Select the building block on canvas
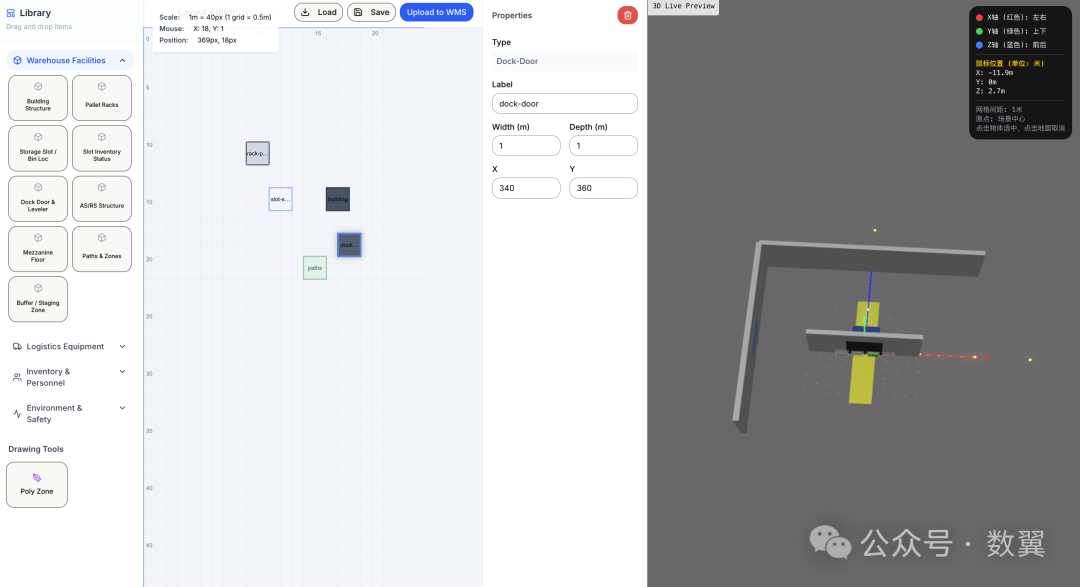The image size is (1080, 587). pyautogui.click(x=338, y=199)
